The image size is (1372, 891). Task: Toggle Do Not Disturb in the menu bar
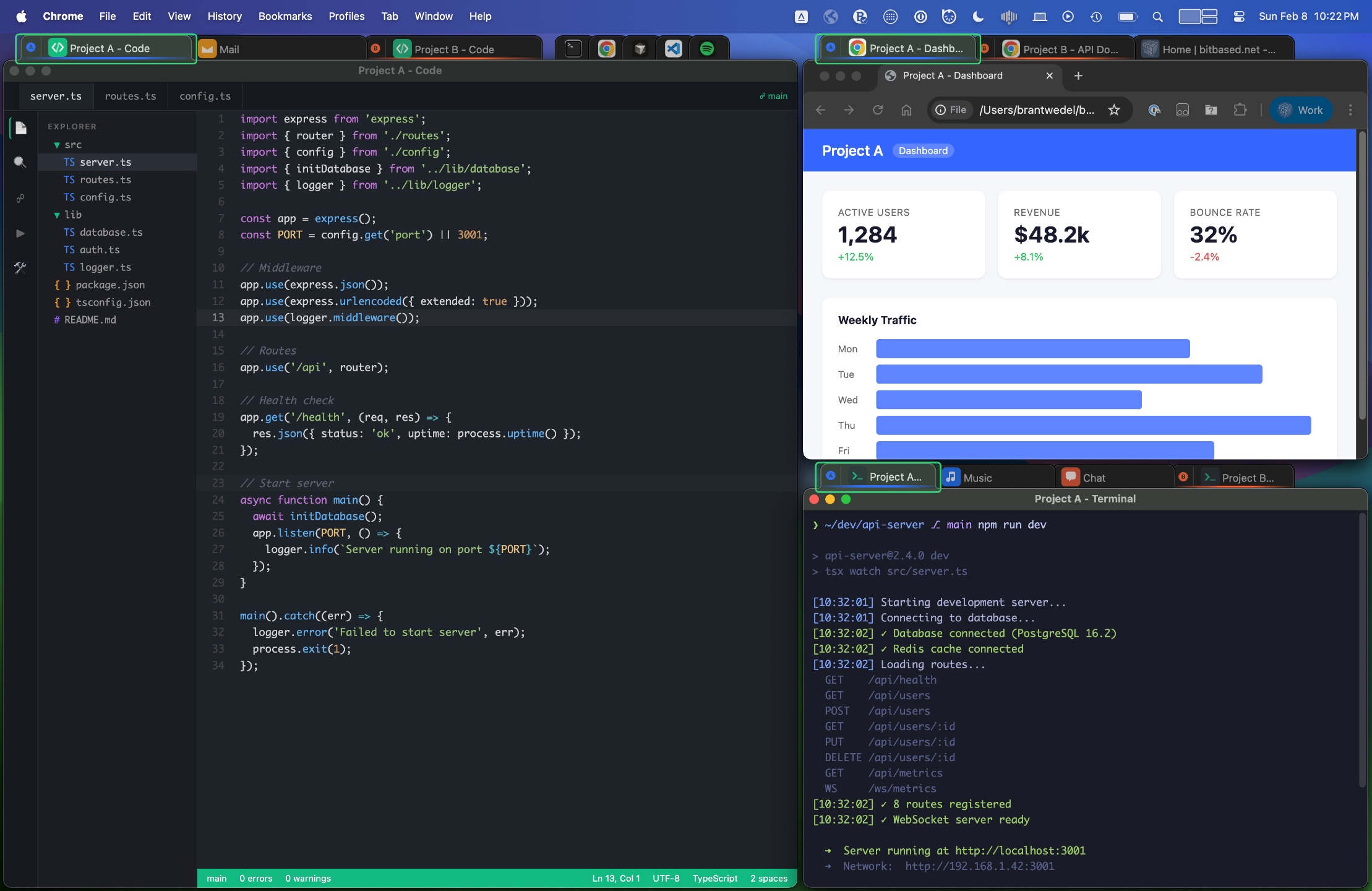point(977,17)
